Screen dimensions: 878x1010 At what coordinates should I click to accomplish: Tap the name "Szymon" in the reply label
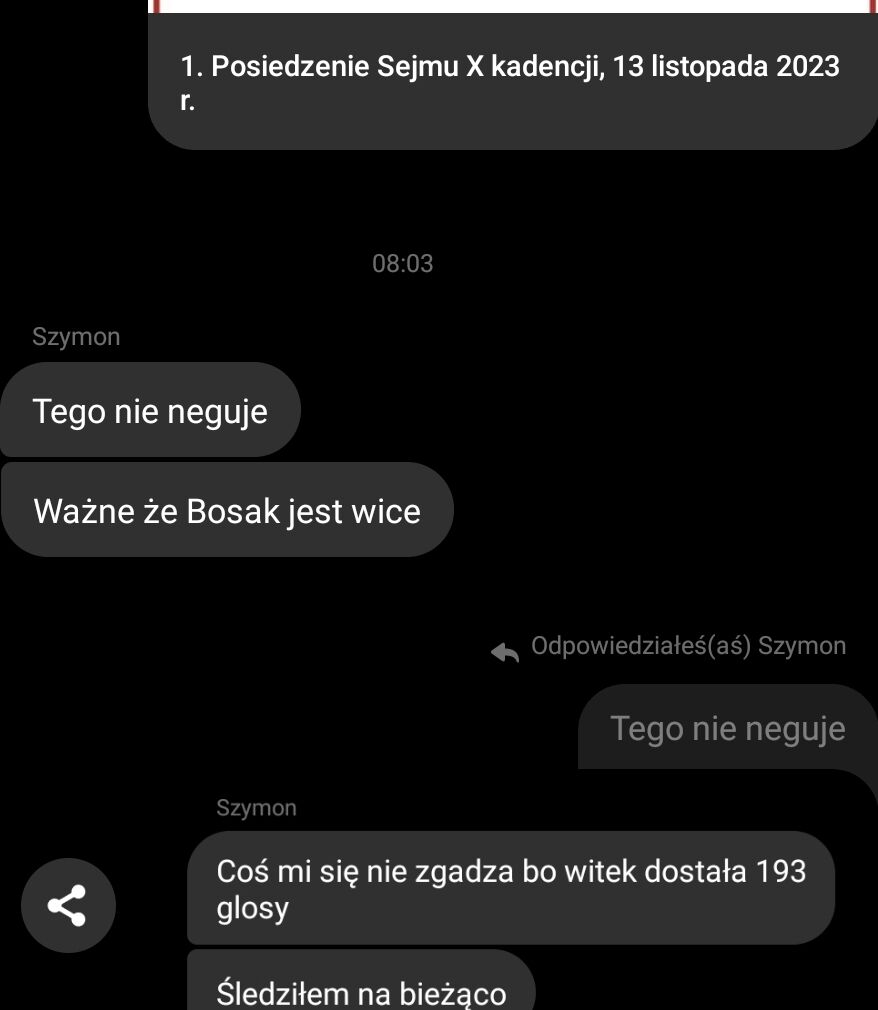[x=802, y=645]
